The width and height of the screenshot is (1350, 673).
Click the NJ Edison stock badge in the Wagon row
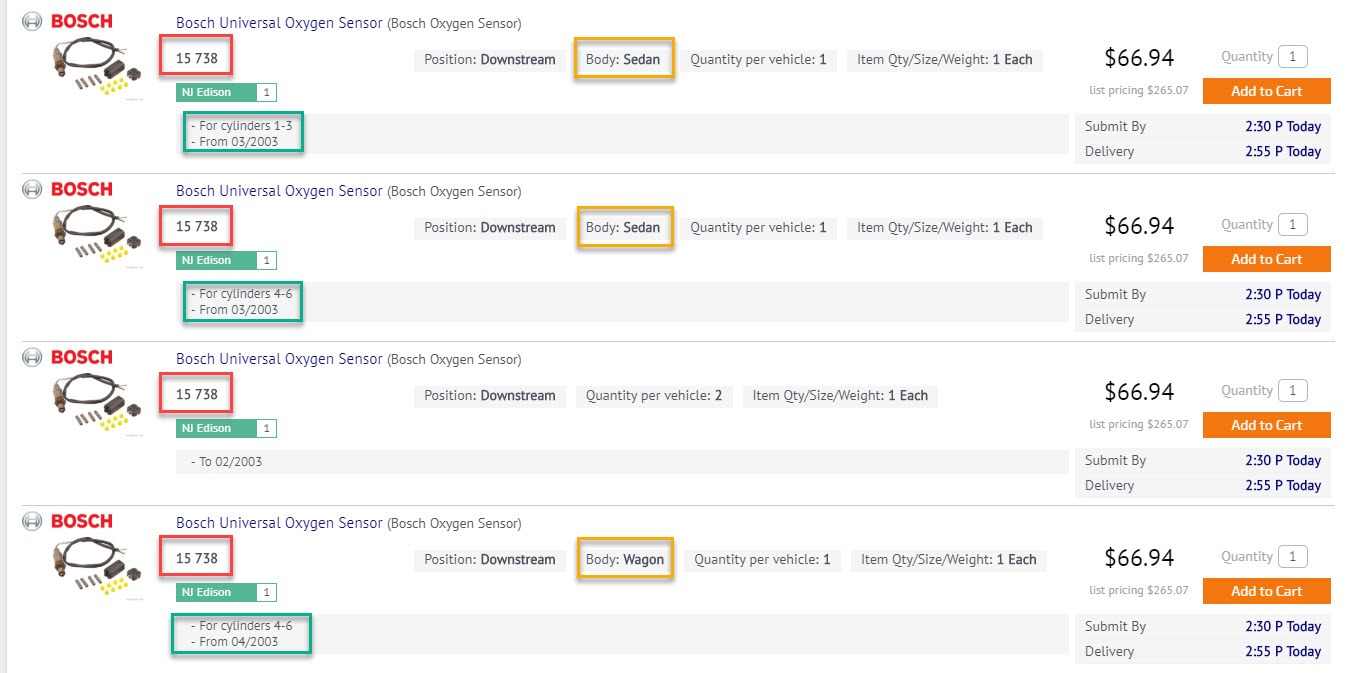point(226,592)
